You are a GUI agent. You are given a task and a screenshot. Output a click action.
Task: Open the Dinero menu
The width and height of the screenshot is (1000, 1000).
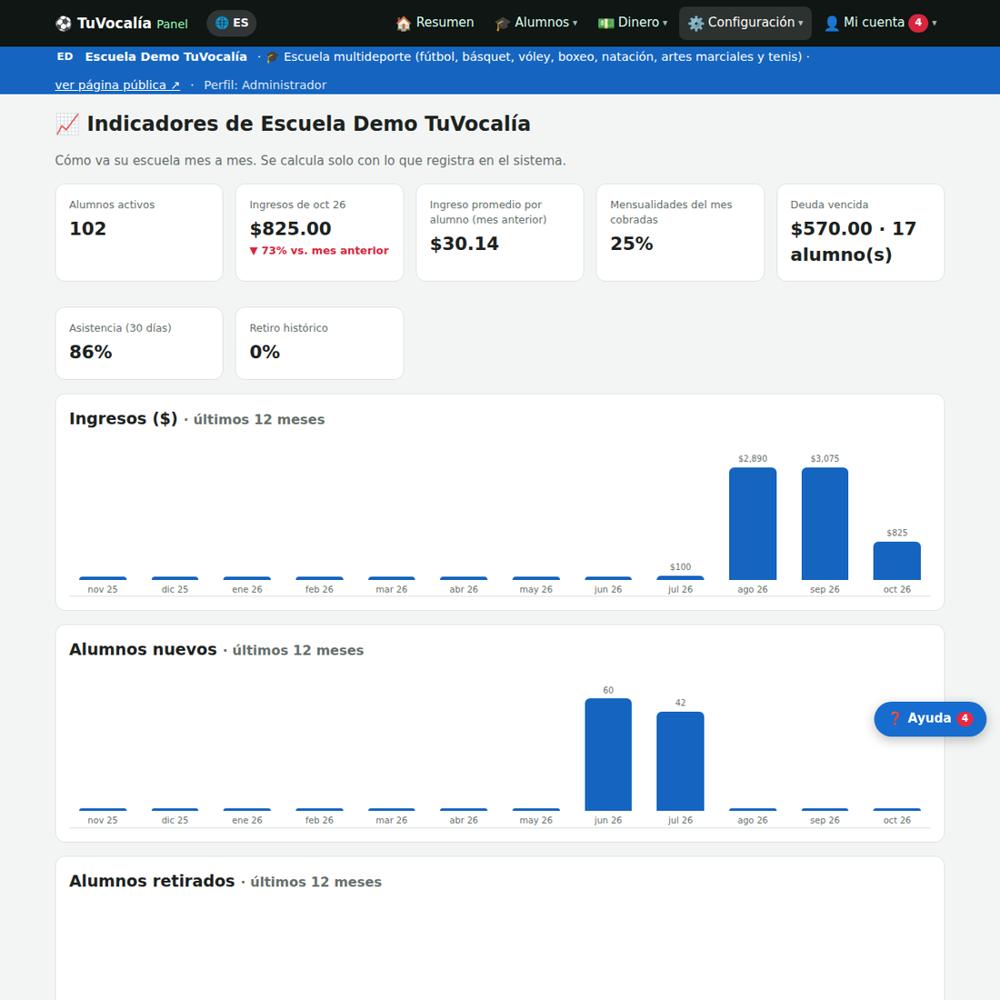point(633,23)
